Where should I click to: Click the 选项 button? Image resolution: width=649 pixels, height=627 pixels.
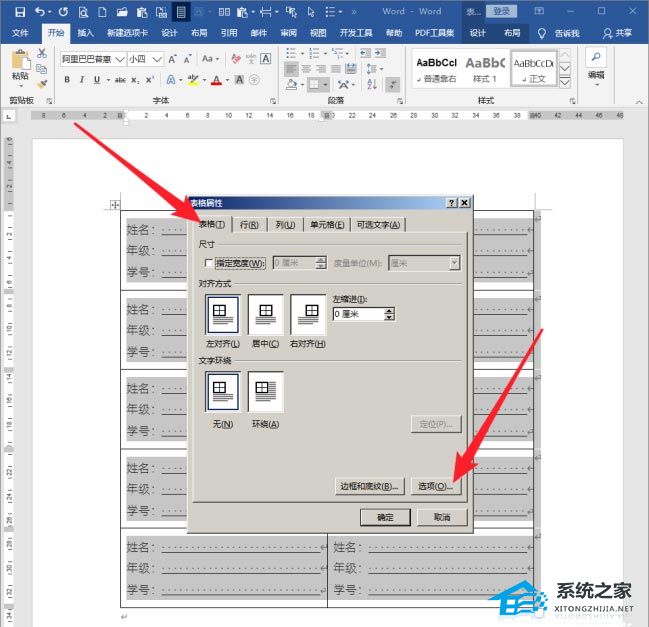pos(436,486)
